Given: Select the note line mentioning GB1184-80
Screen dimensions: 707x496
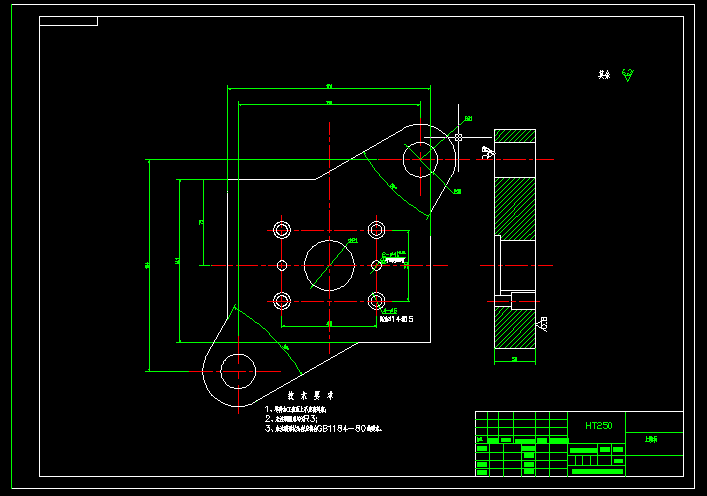Looking at the screenshot, I should [x=323, y=428].
